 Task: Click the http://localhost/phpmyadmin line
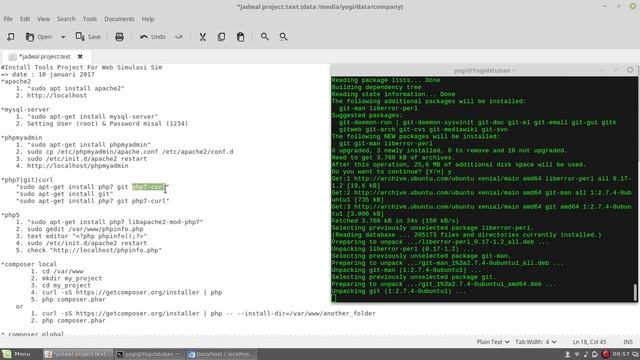tap(78, 166)
